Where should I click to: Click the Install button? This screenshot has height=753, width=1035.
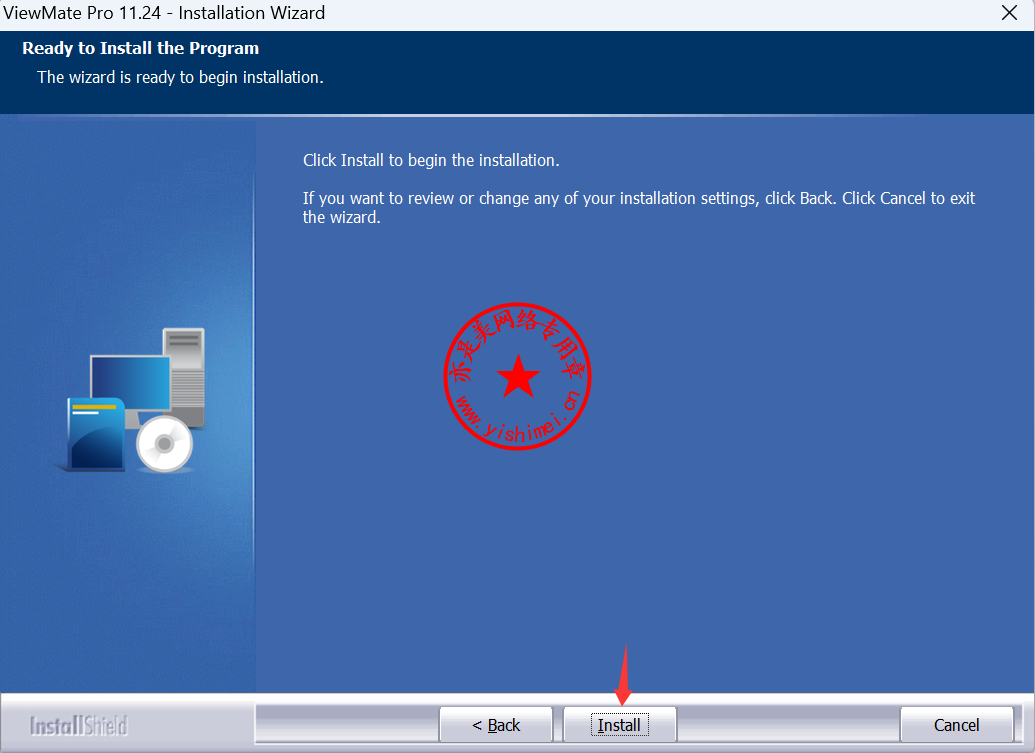click(x=619, y=725)
